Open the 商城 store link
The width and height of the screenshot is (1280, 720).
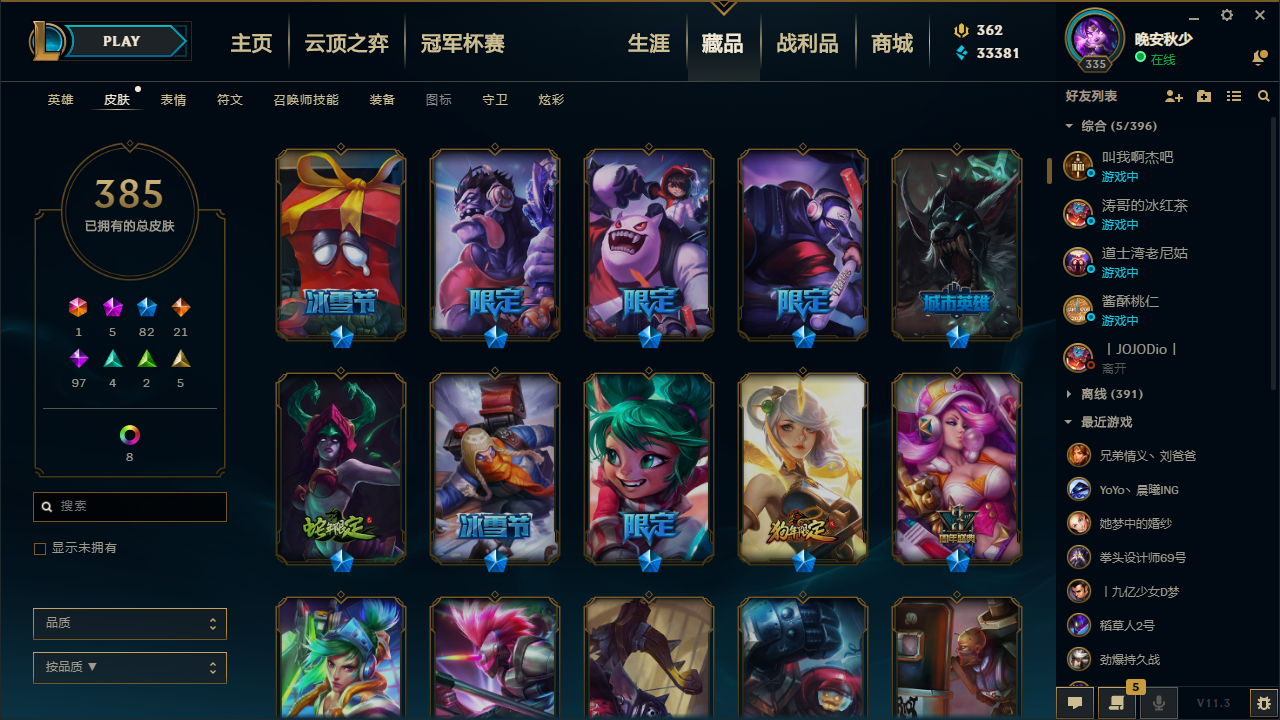[892, 43]
